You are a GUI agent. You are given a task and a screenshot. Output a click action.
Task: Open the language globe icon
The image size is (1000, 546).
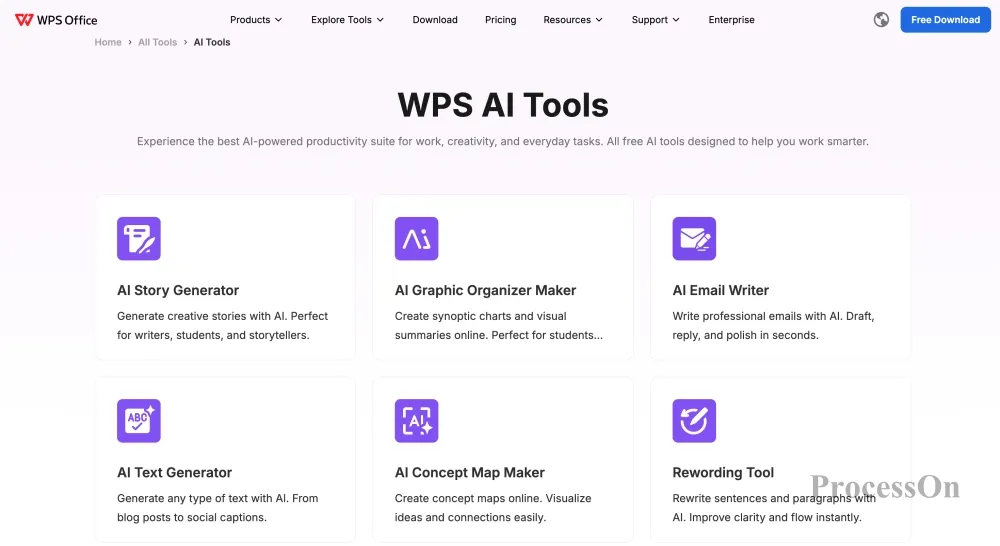click(881, 20)
